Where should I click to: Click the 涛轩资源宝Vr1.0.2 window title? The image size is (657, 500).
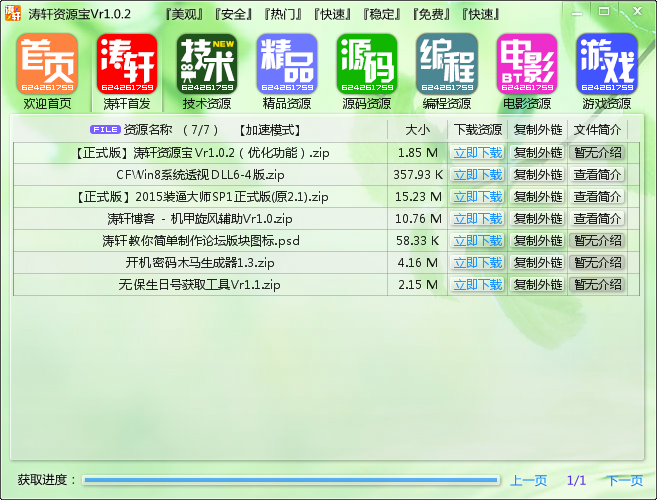point(80,14)
